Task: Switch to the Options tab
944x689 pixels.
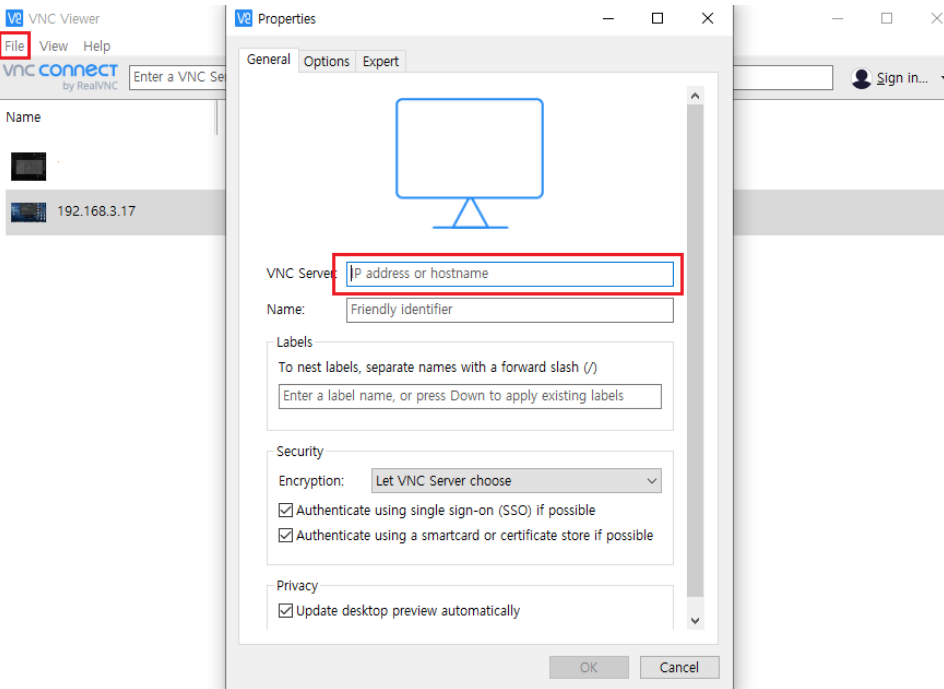Action: click(326, 61)
